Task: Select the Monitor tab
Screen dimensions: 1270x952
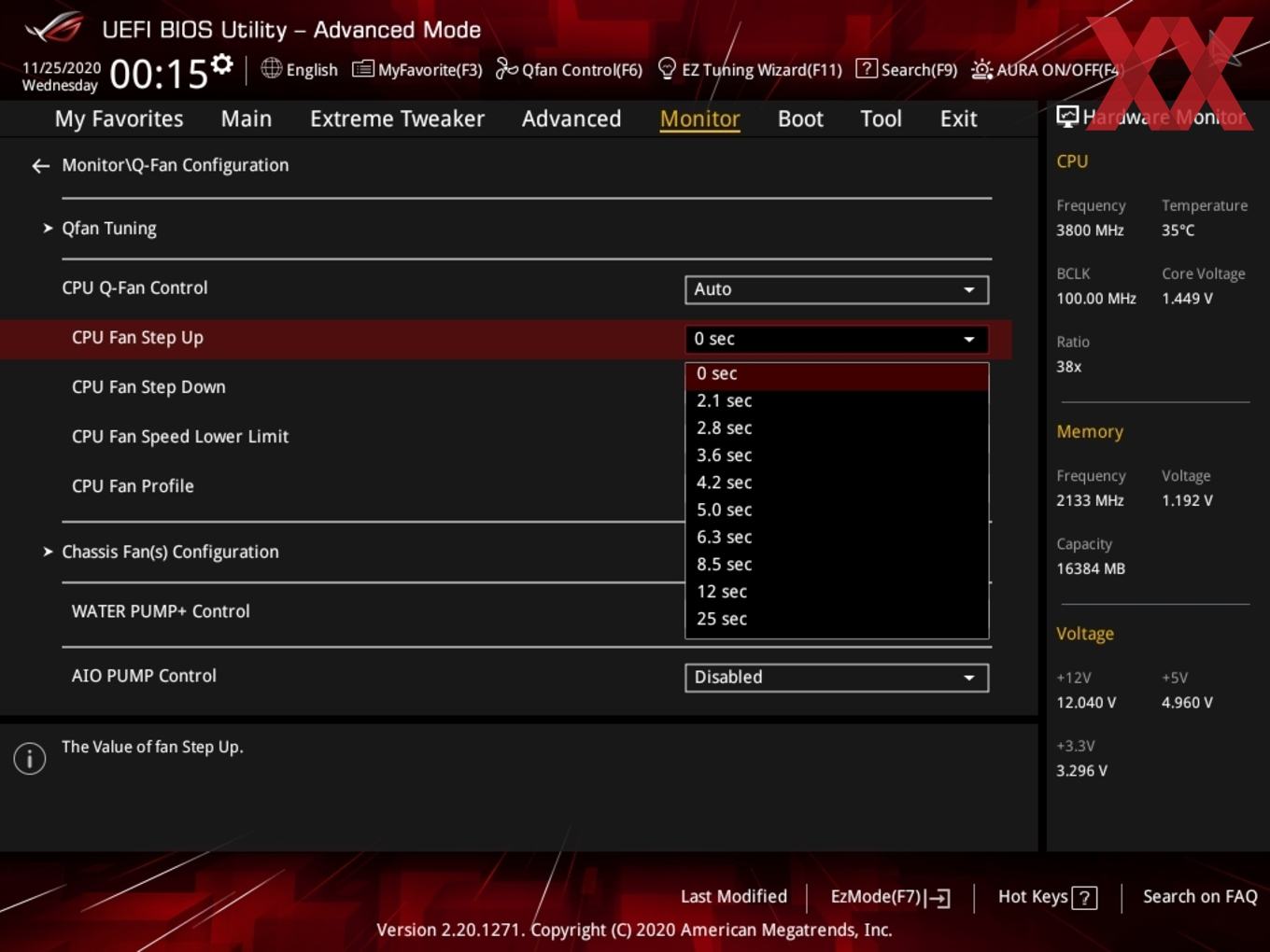Action: tap(699, 119)
